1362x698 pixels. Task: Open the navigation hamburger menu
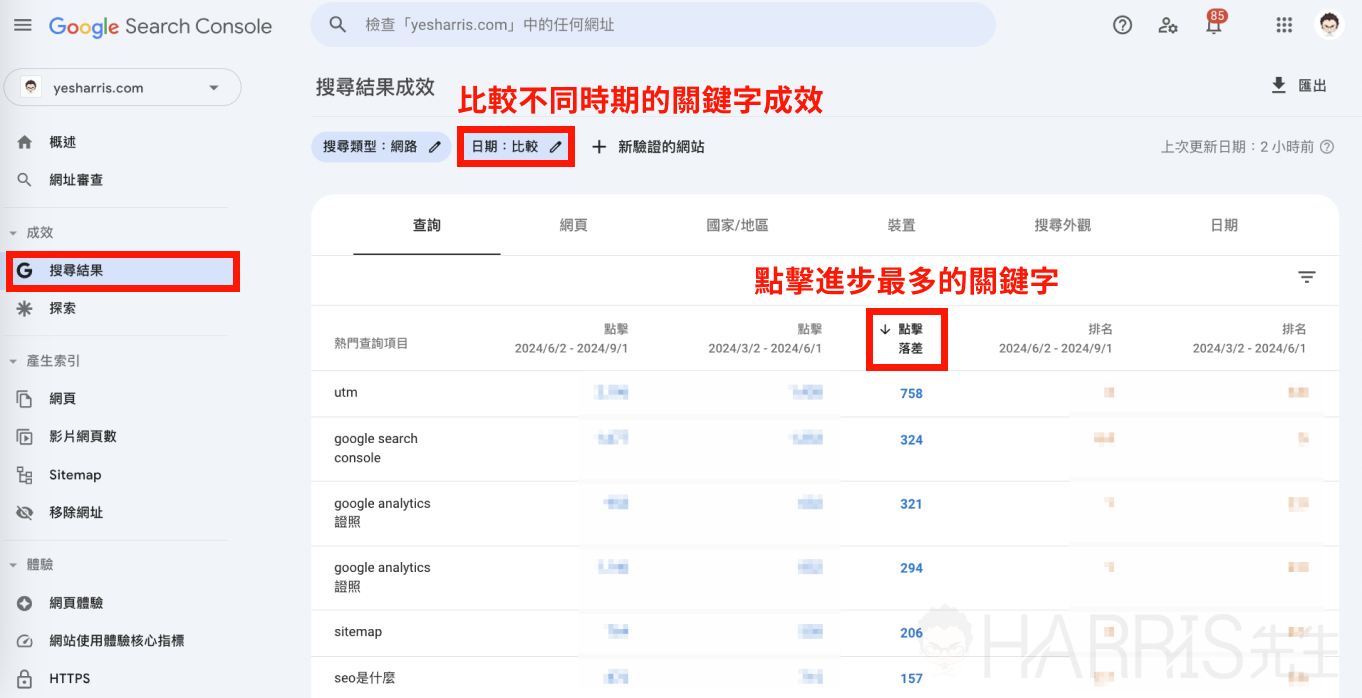tap(22, 25)
